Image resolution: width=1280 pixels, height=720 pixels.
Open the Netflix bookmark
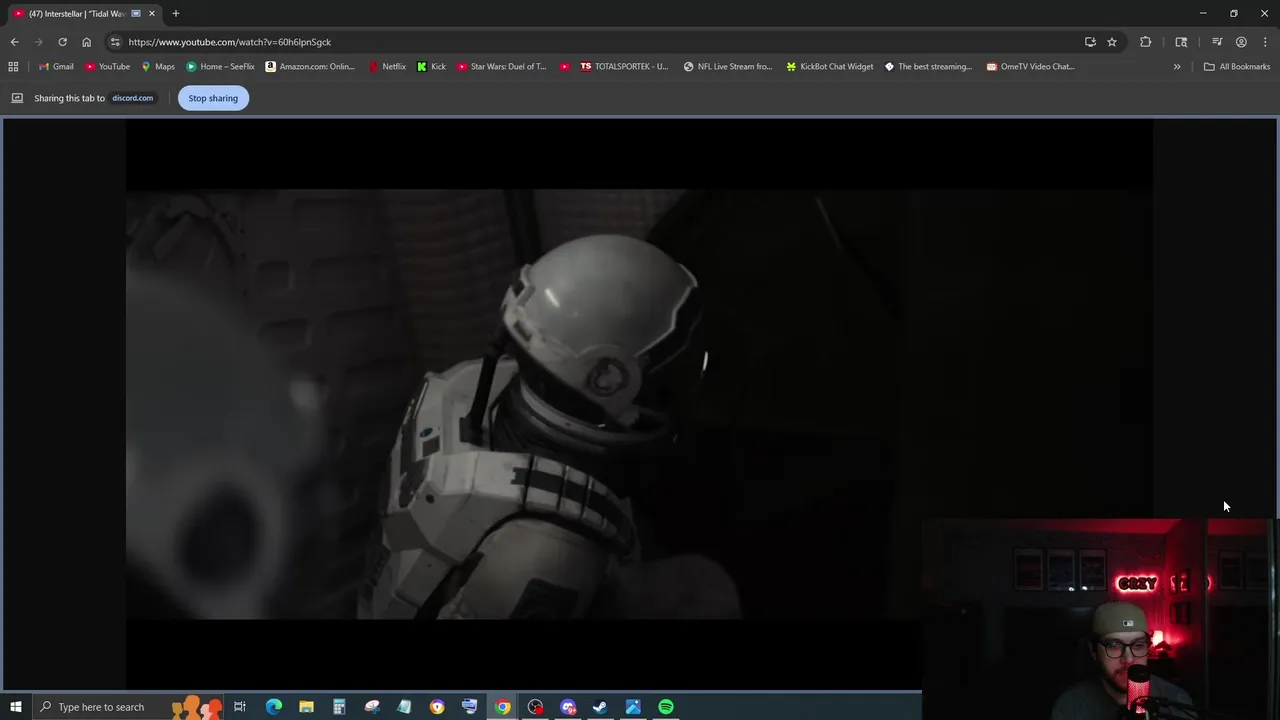coord(387,67)
